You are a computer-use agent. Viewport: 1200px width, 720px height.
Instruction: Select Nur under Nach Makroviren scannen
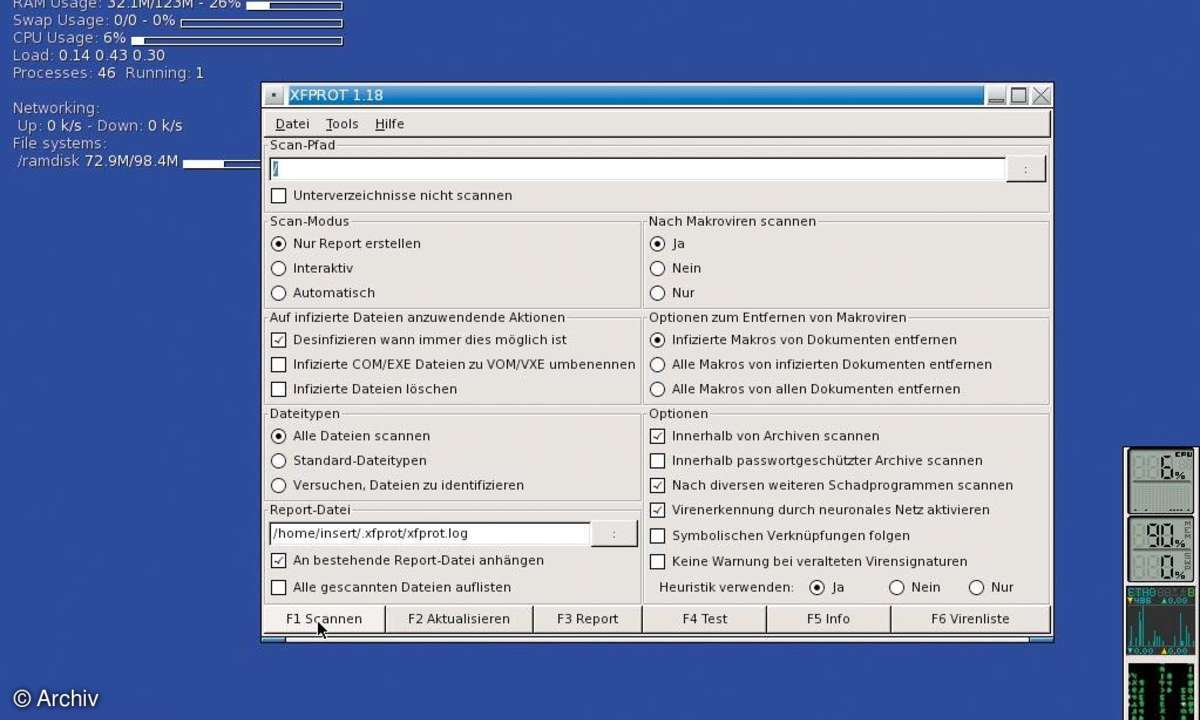657,294
